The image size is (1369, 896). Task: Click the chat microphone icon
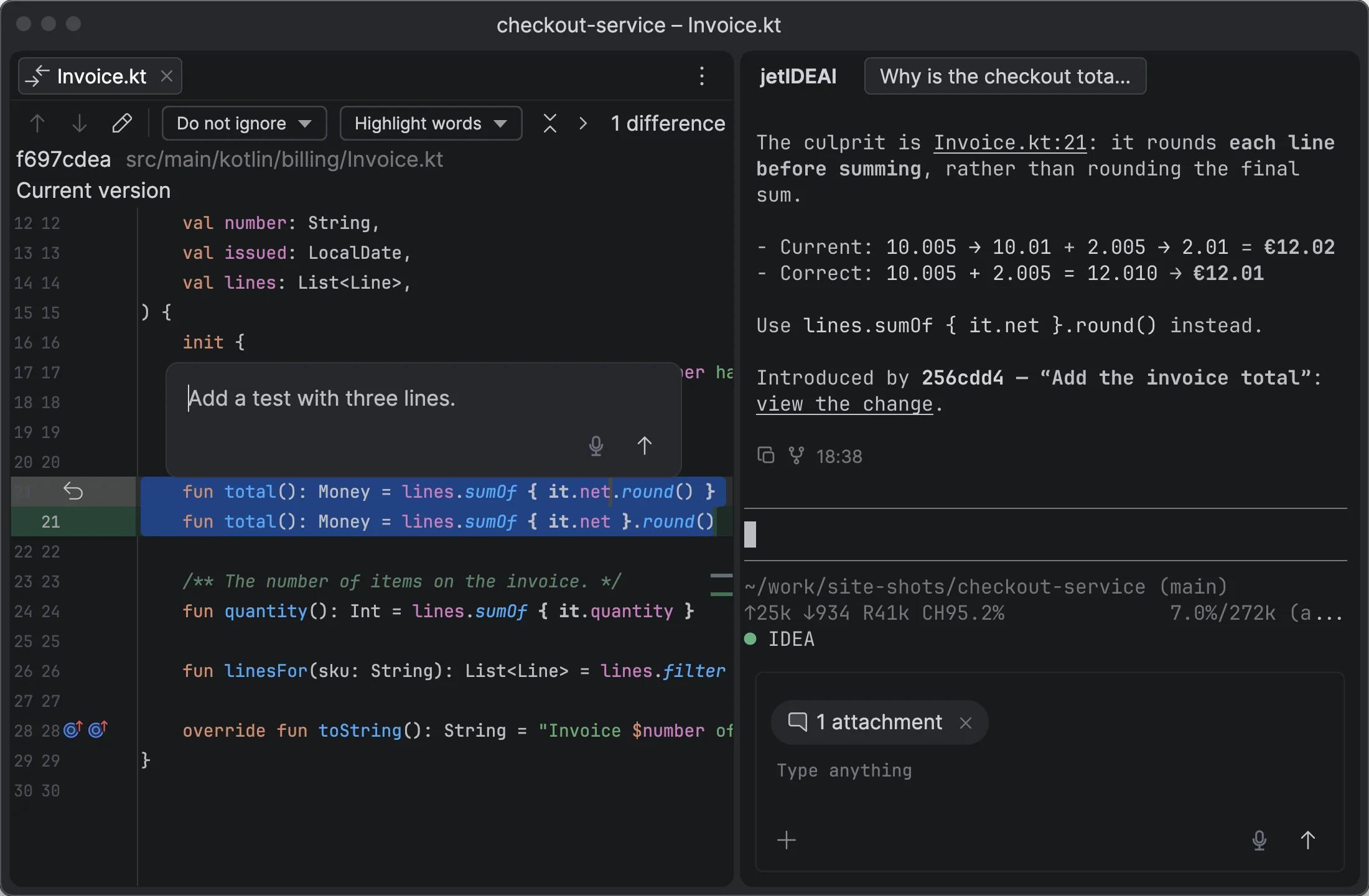(x=1259, y=840)
